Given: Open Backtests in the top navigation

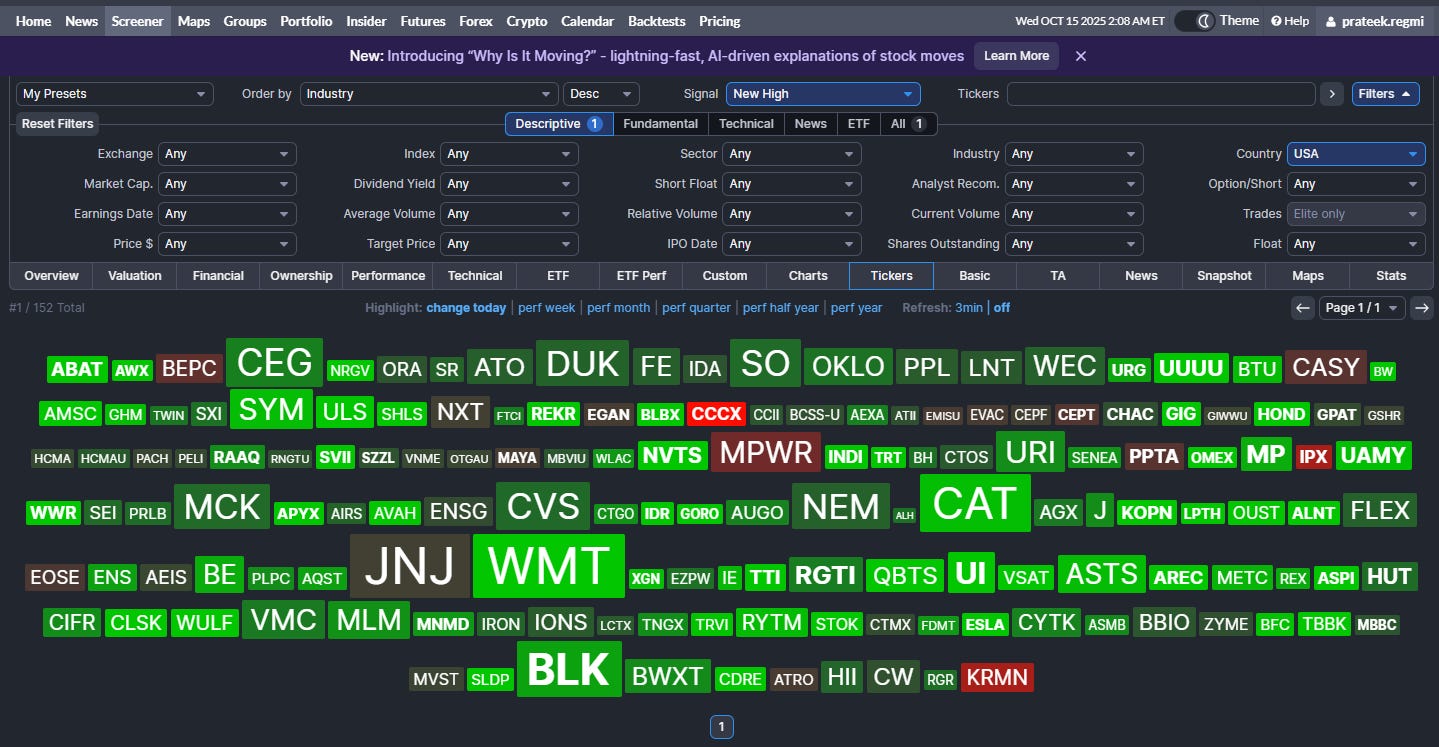Looking at the screenshot, I should pos(655,21).
